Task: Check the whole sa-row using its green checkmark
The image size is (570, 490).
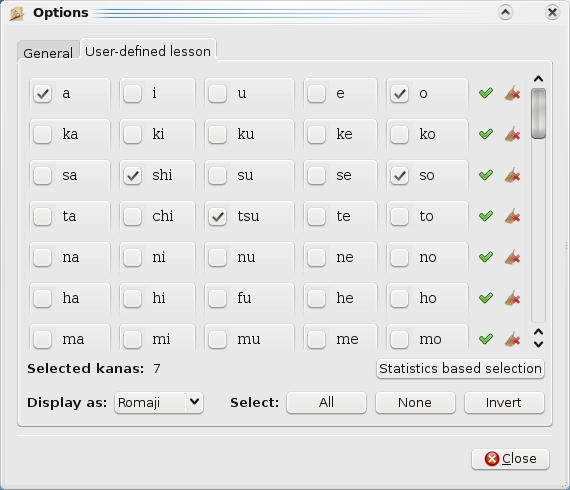Action: point(486,175)
